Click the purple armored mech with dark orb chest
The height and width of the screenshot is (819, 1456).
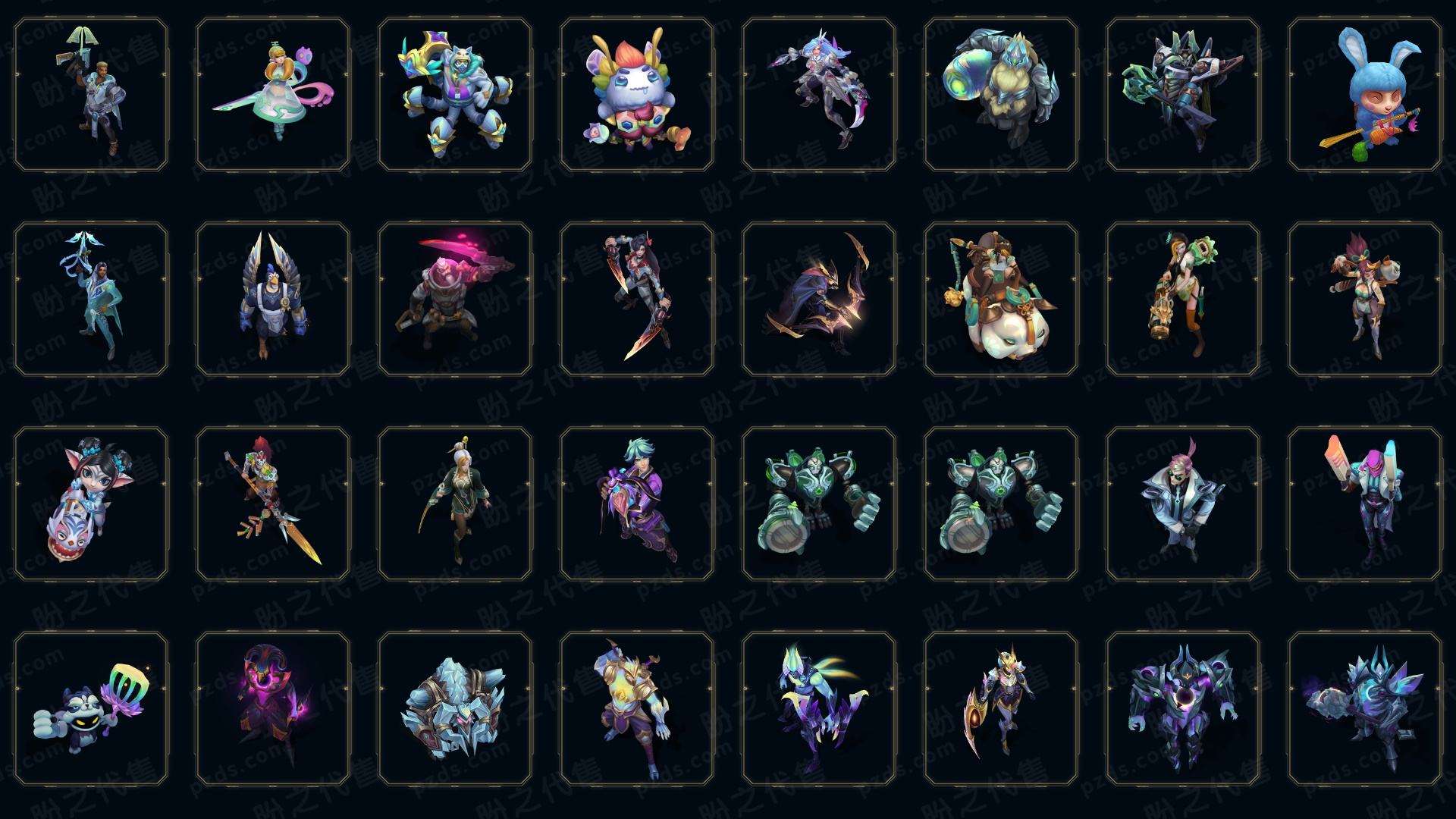pyautogui.click(x=1182, y=708)
